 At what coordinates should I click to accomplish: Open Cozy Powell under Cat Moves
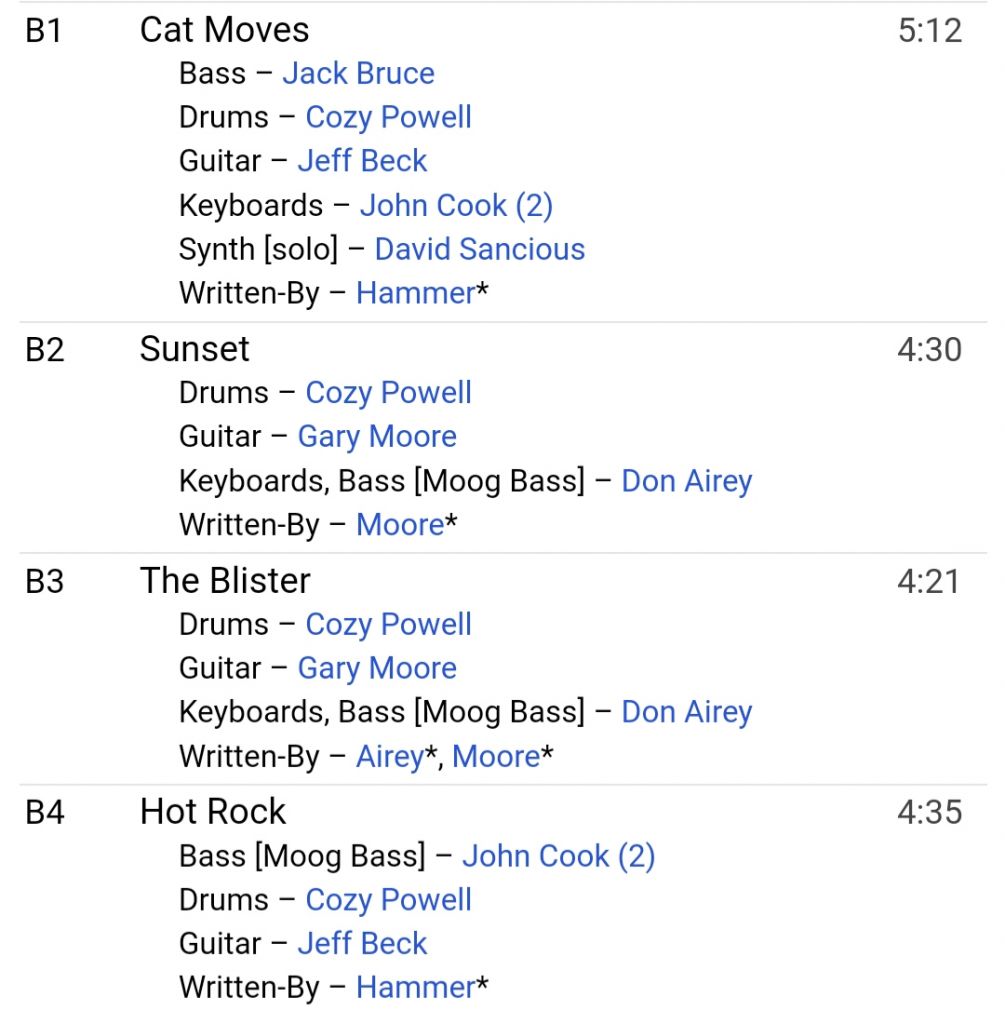389,118
